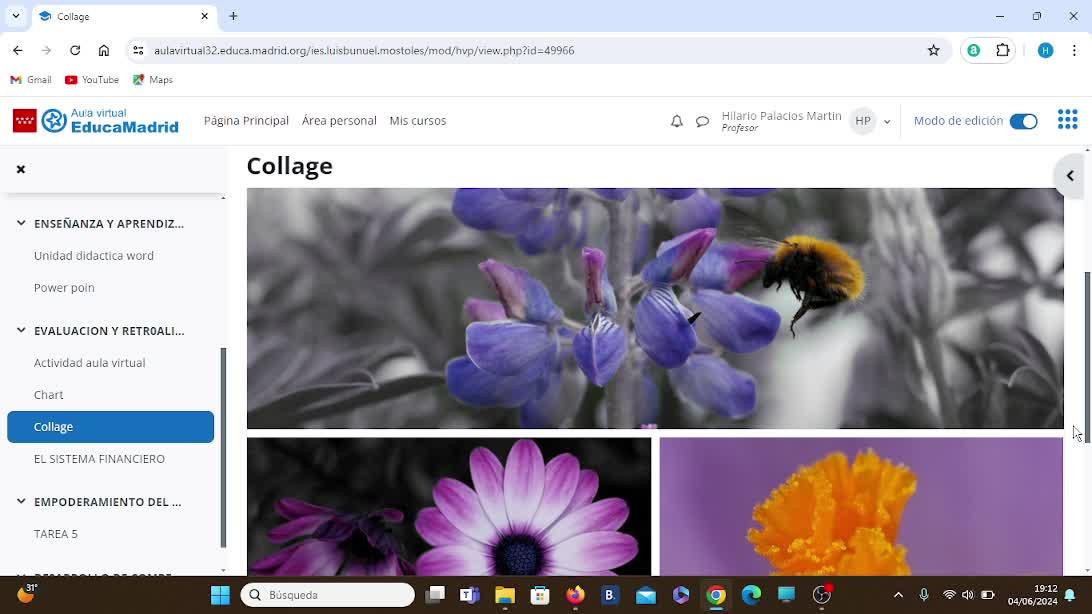Open Firefox from the taskbar
1092x614 pixels.
(575, 595)
